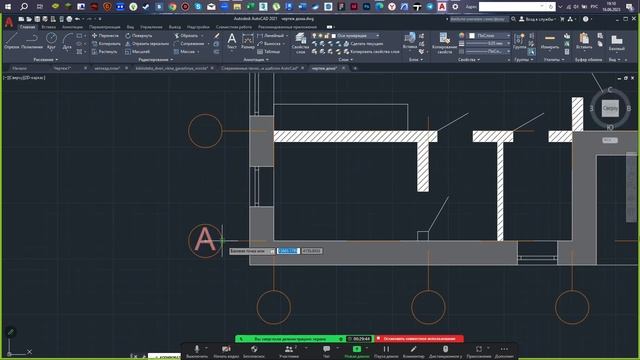Switch to the Начало document tab
The width and height of the screenshot is (640, 360).
[20, 68]
